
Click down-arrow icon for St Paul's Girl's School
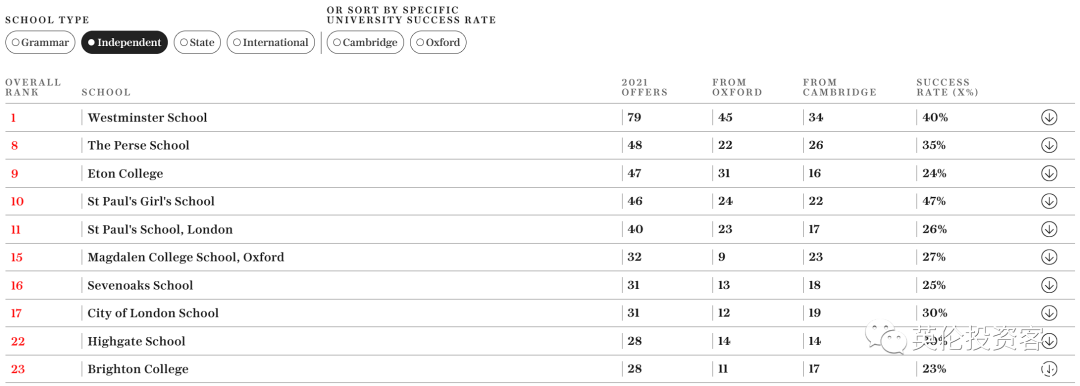pos(1048,201)
